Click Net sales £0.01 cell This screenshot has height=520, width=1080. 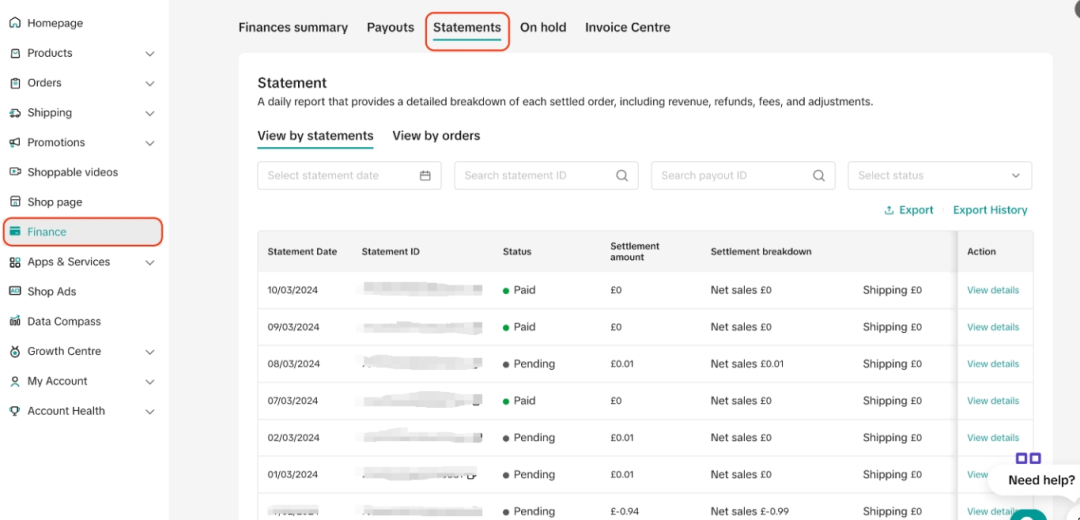click(747, 364)
